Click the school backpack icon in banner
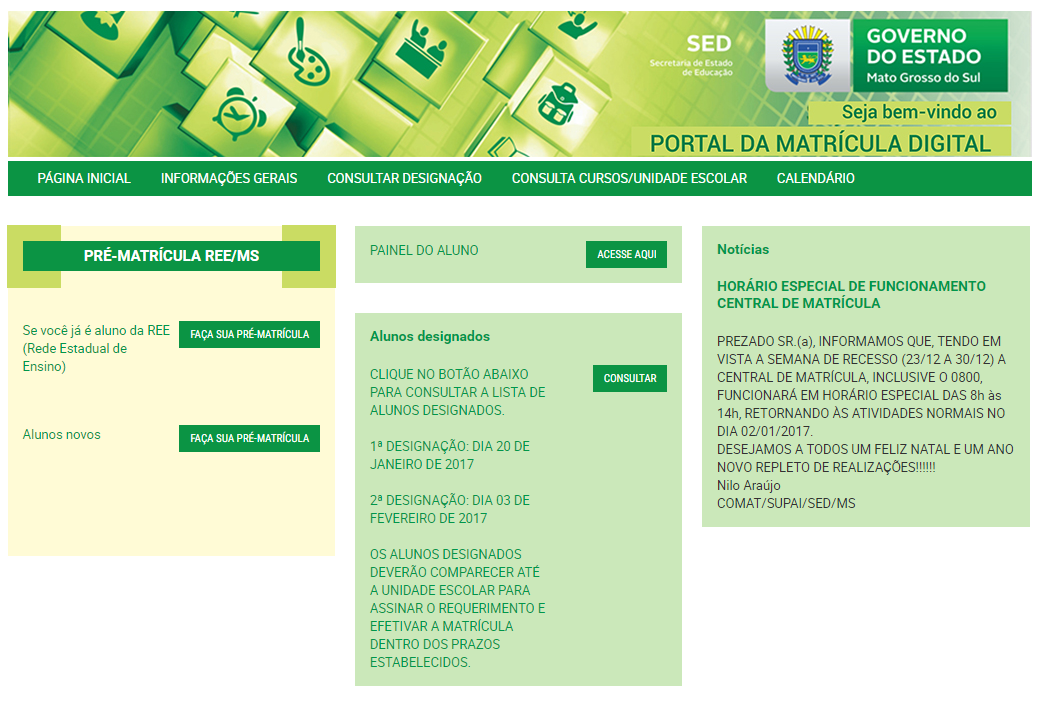Image resolution: width=1047 pixels, height=703 pixels. [x=558, y=104]
